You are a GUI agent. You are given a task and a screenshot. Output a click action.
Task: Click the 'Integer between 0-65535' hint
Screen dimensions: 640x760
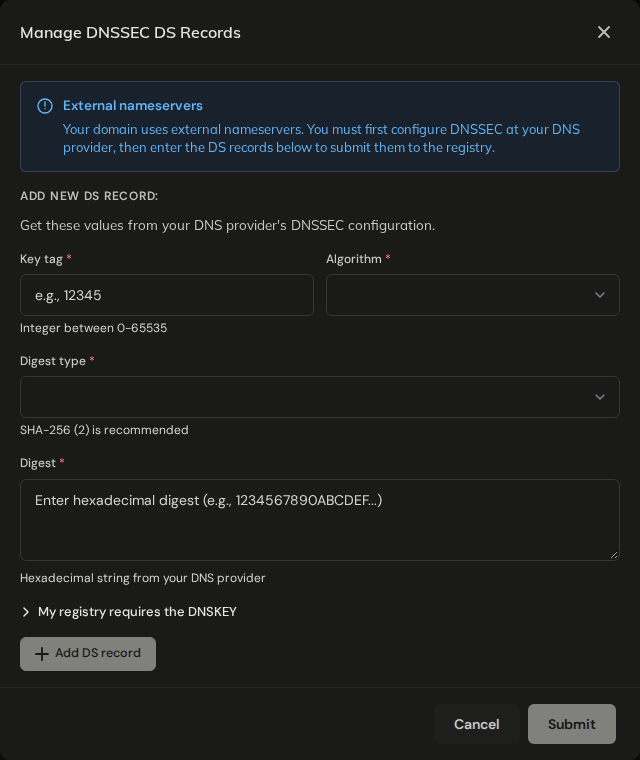coord(94,328)
